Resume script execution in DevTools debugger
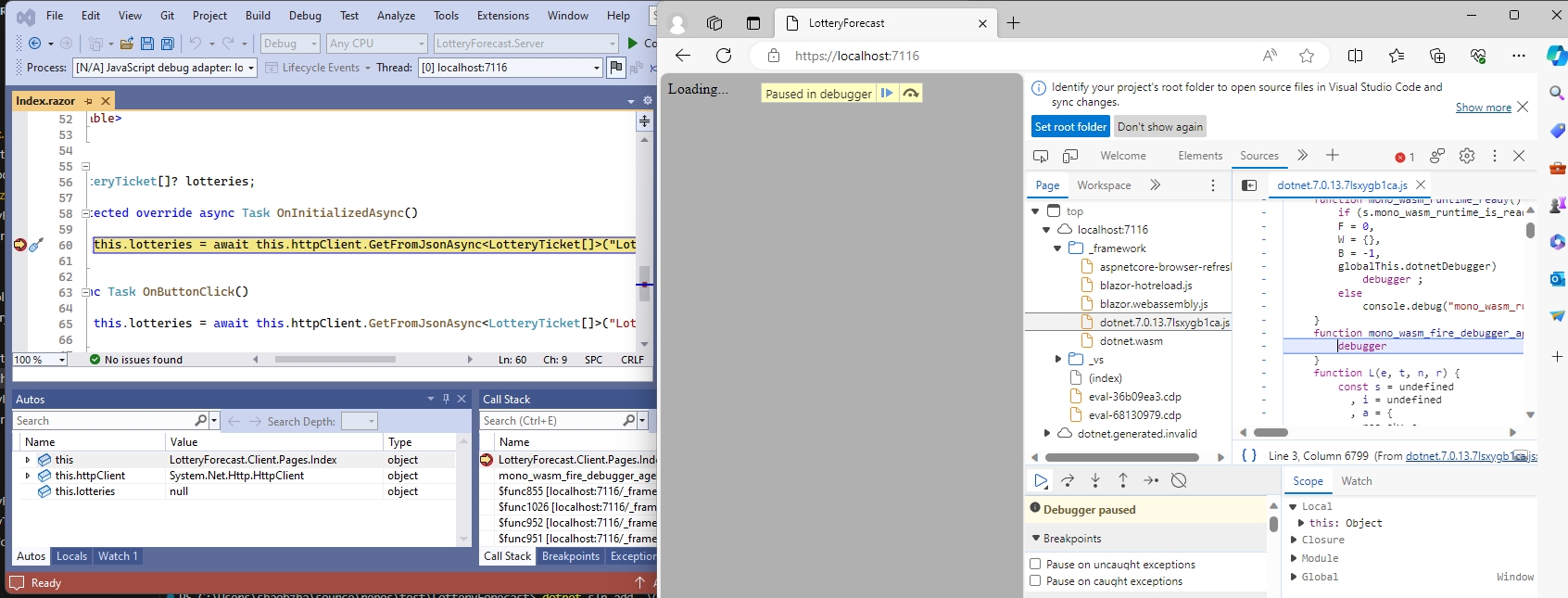Screen dimensions: 1568x598 tap(1041, 480)
